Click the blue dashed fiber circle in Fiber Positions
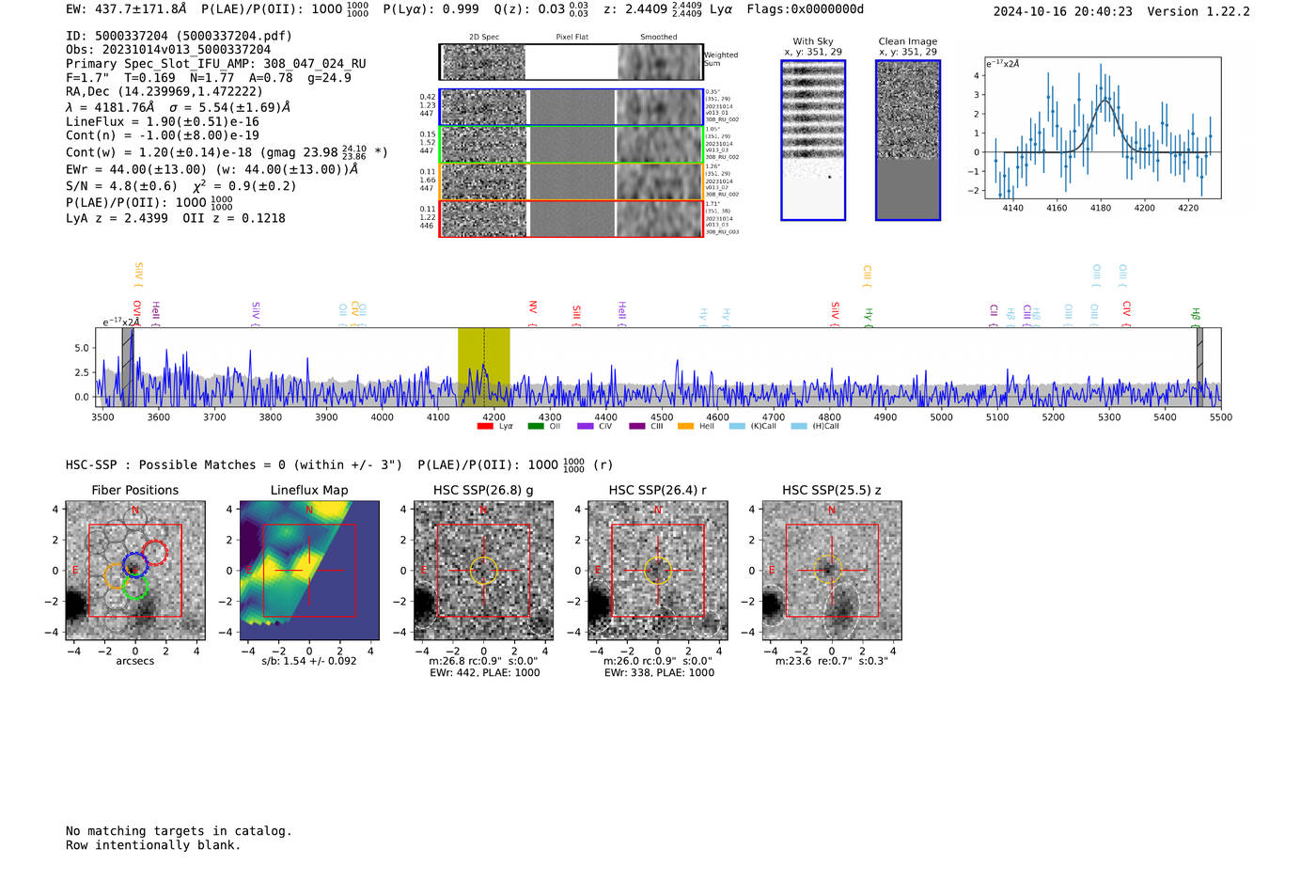This screenshot has width=1316, height=896. click(135, 565)
